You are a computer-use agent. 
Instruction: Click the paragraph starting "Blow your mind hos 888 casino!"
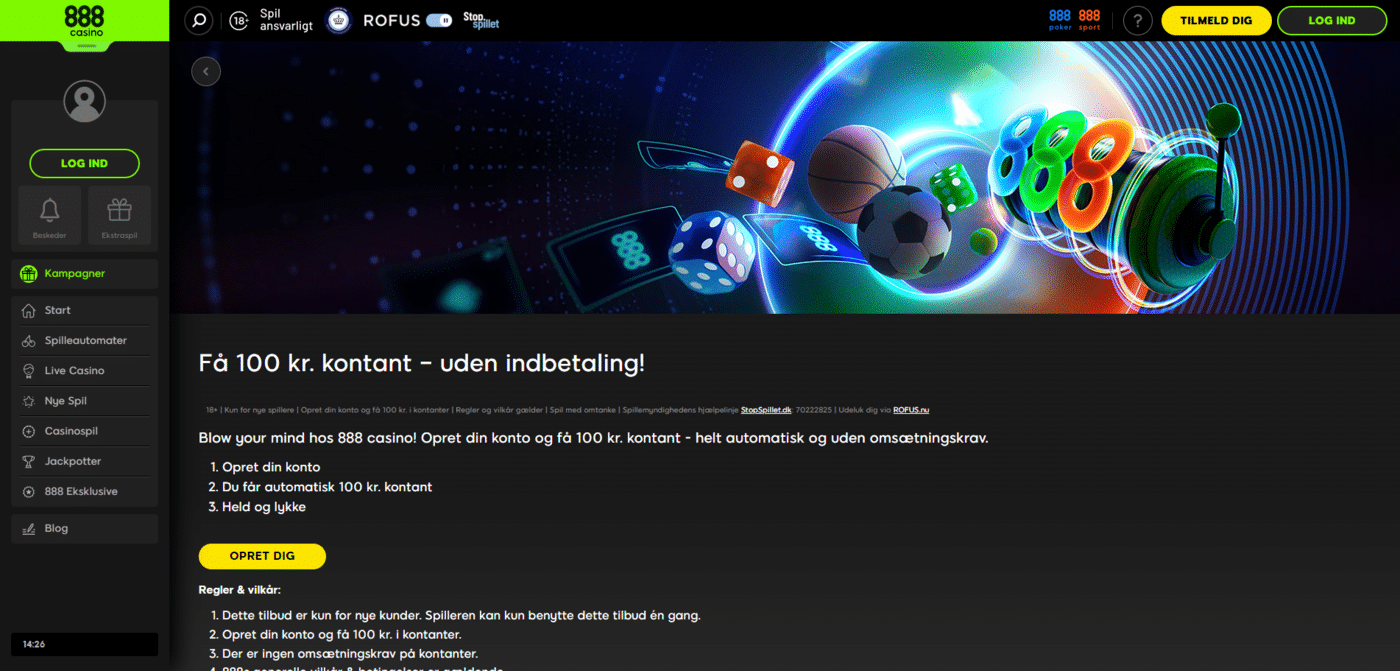coord(593,438)
